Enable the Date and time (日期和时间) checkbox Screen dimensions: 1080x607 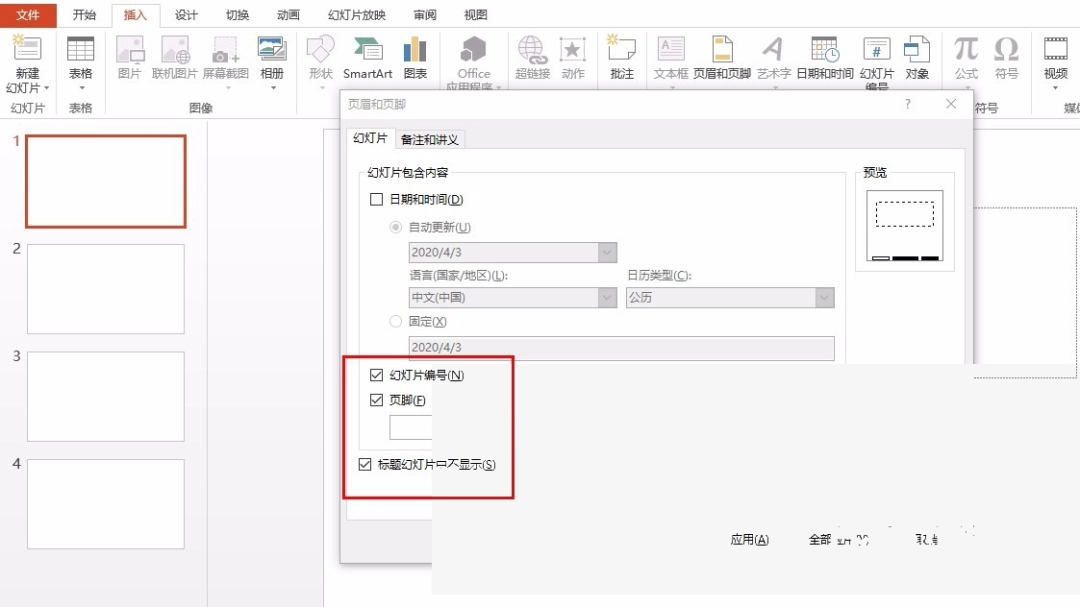click(x=376, y=199)
